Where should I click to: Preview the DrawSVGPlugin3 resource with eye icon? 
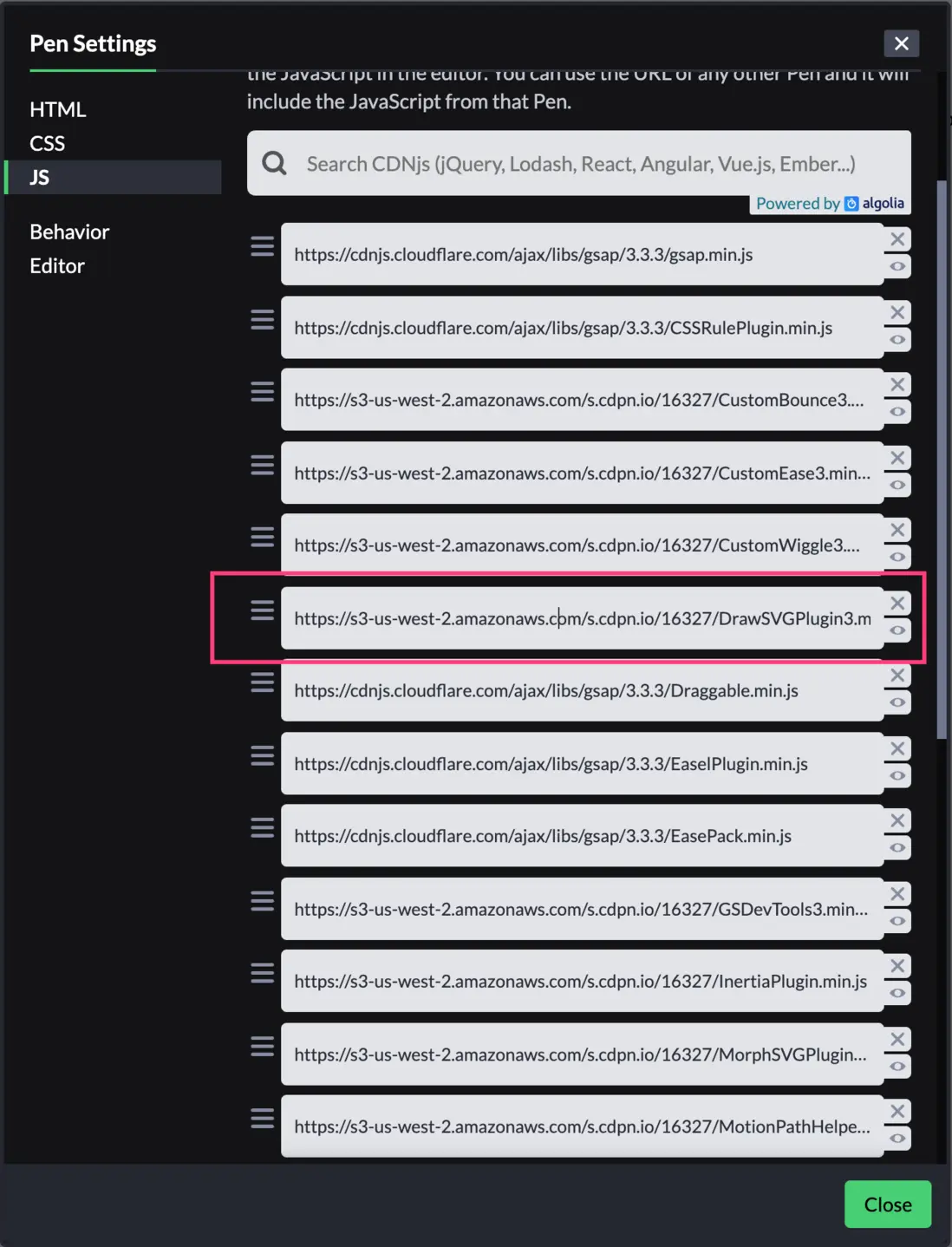coord(897,630)
